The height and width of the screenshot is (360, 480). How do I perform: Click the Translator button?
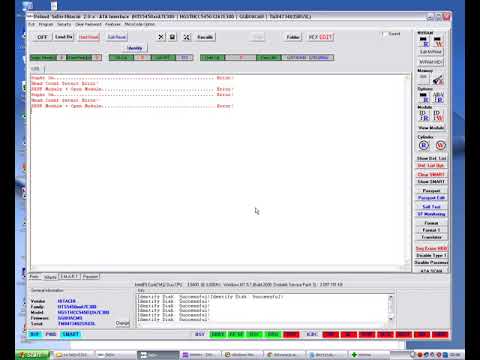click(432, 237)
